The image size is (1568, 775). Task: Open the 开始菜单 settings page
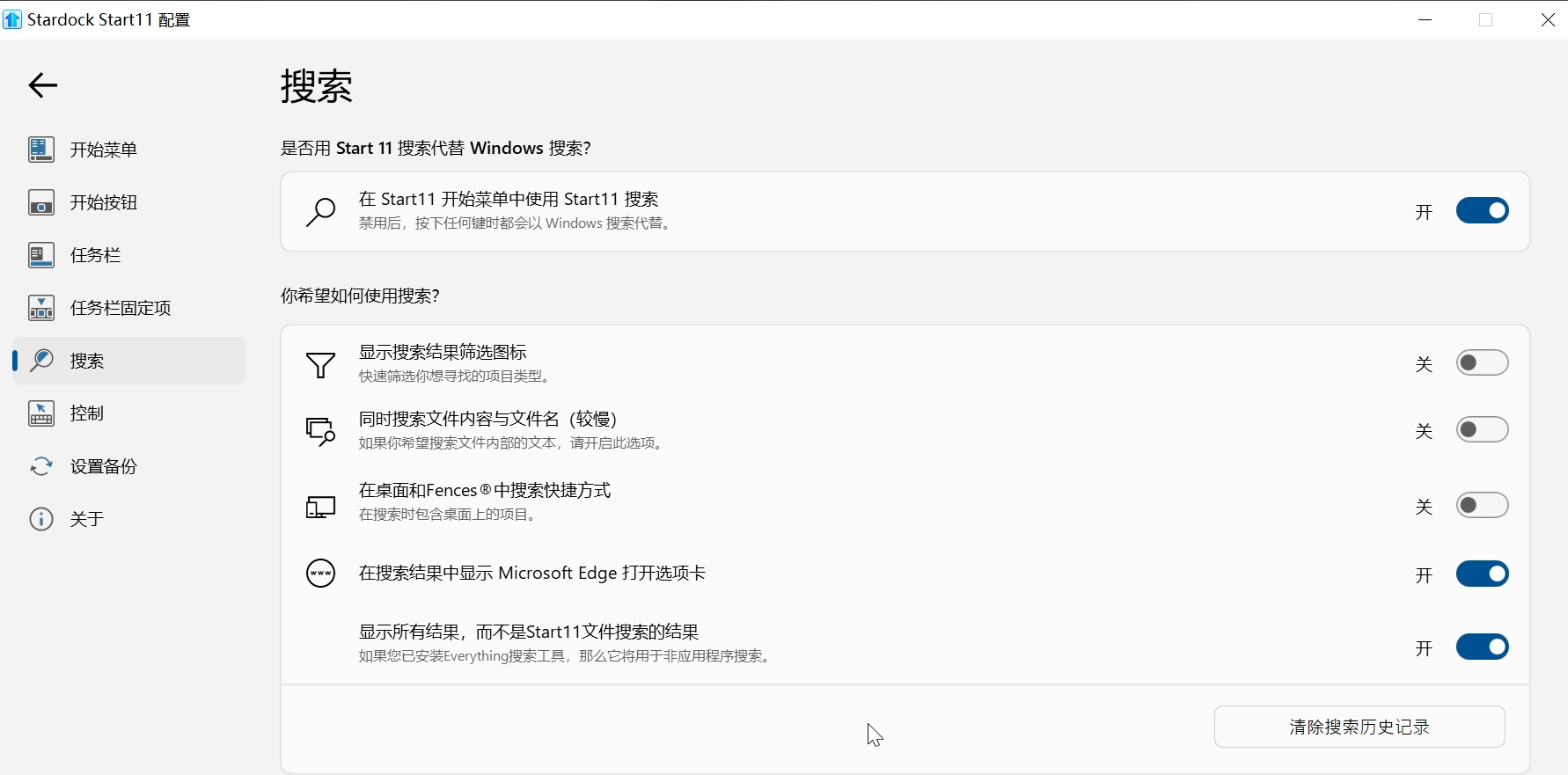[x=129, y=150]
